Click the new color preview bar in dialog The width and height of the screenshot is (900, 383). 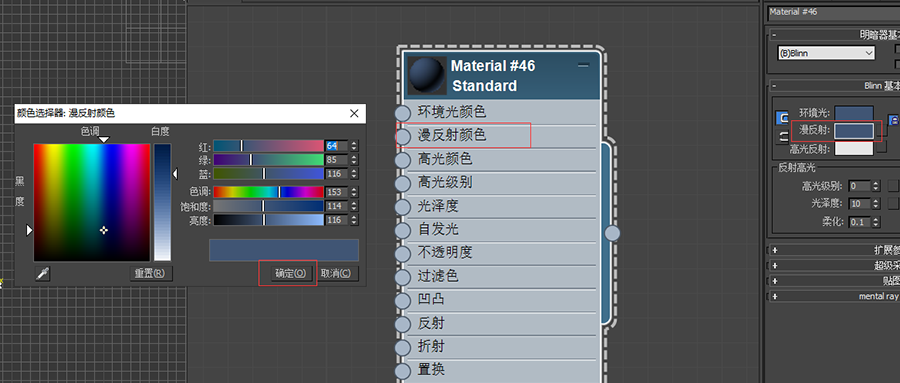click(284, 250)
